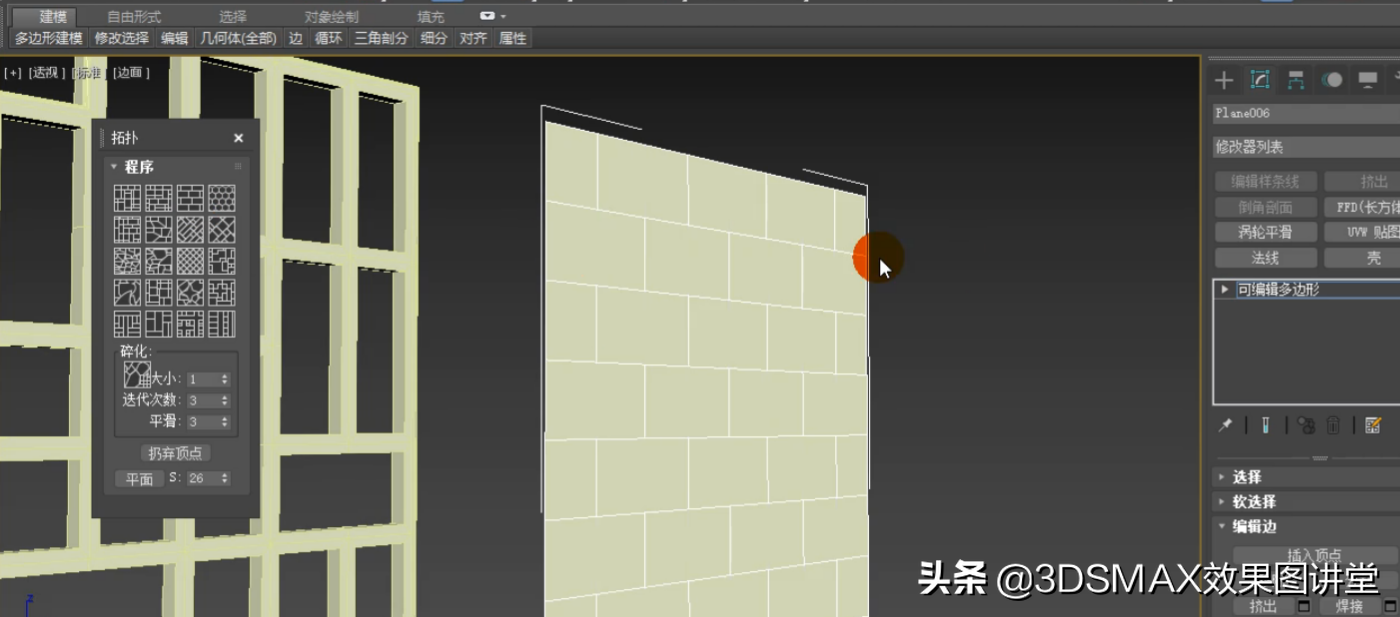Close the 拓扑 topology panel
1400x617 pixels.
coord(238,138)
